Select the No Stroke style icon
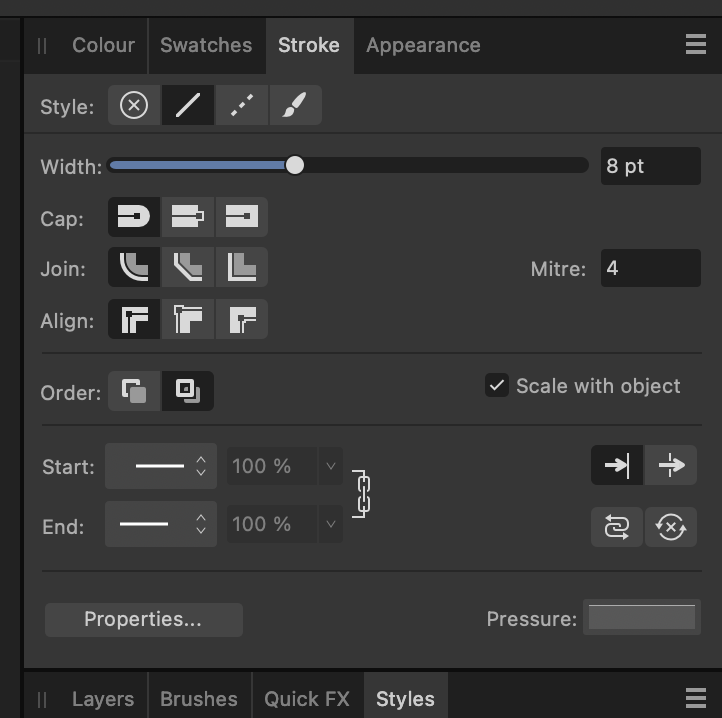Screen dimensions: 722x718 (134, 105)
